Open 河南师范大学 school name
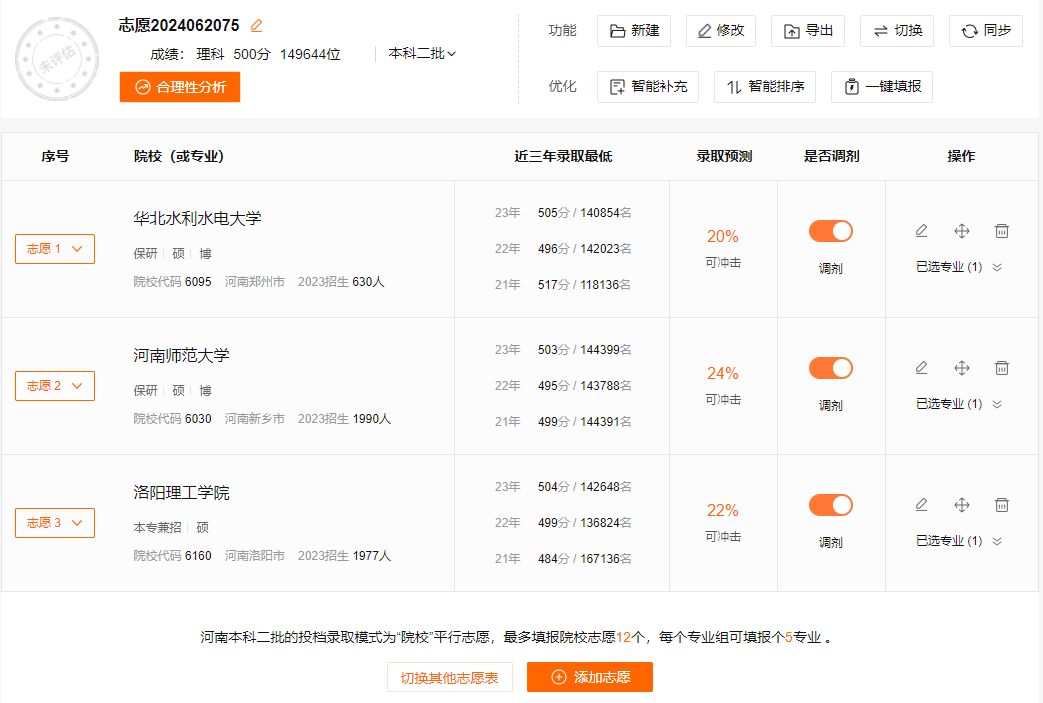 click(182, 355)
